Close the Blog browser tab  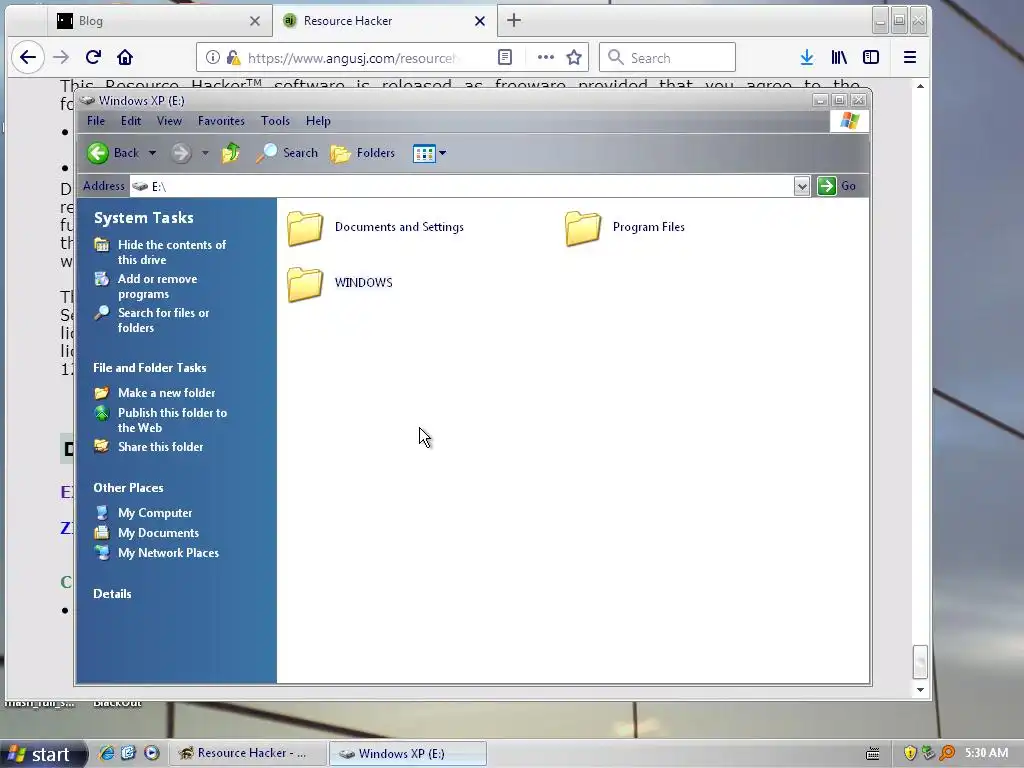tap(255, 21)
